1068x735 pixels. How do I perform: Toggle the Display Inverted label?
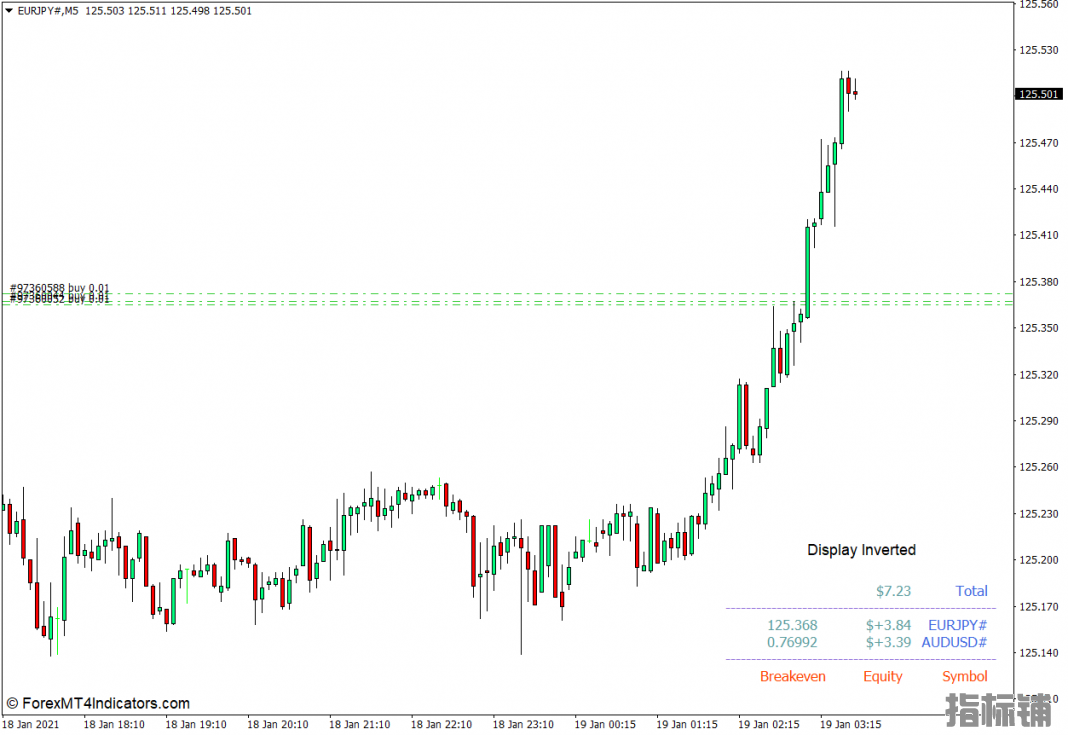pyautogui.click(x=861, y=550)
